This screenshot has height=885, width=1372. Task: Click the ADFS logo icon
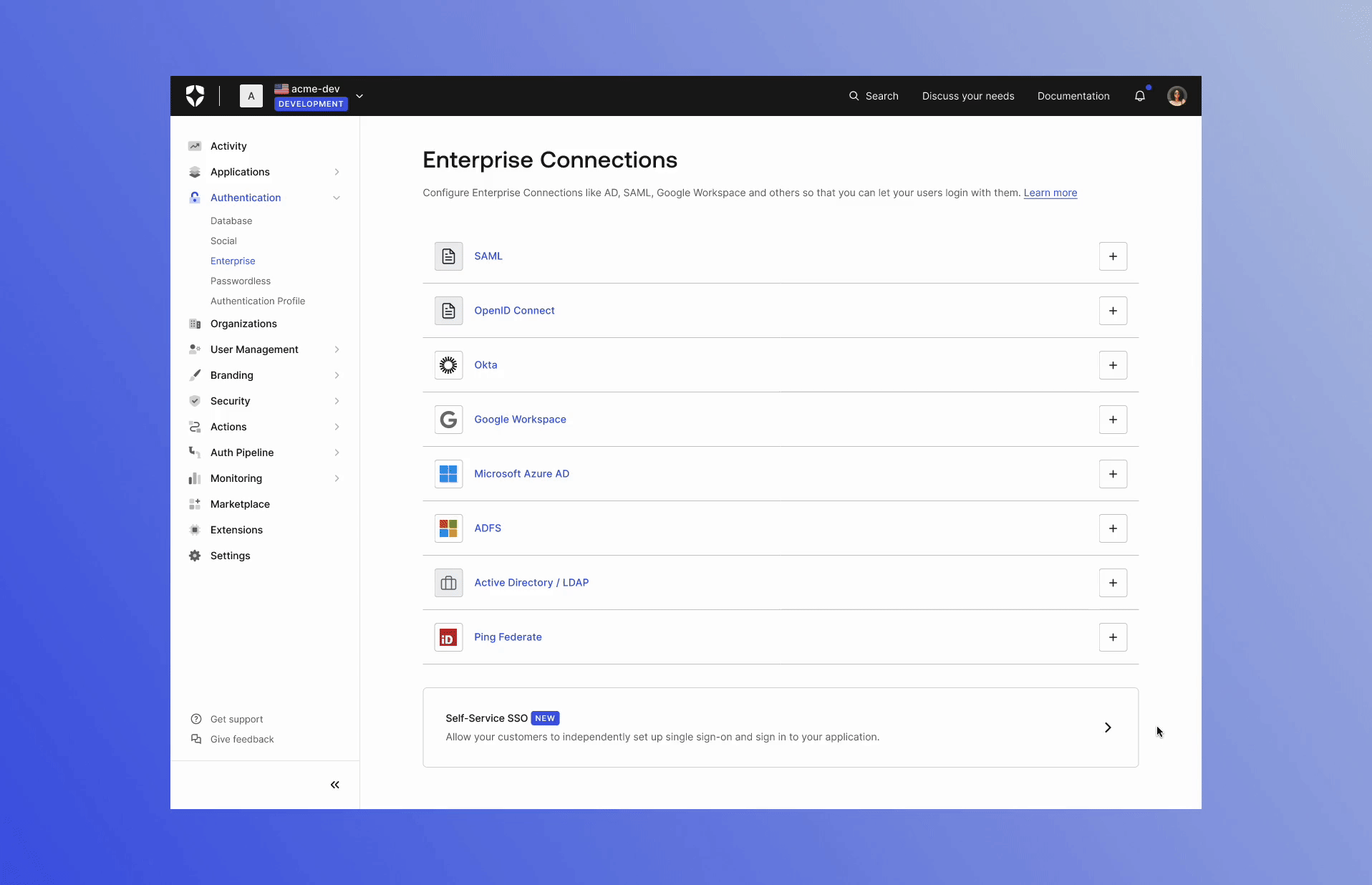click(x=449, y=528)
